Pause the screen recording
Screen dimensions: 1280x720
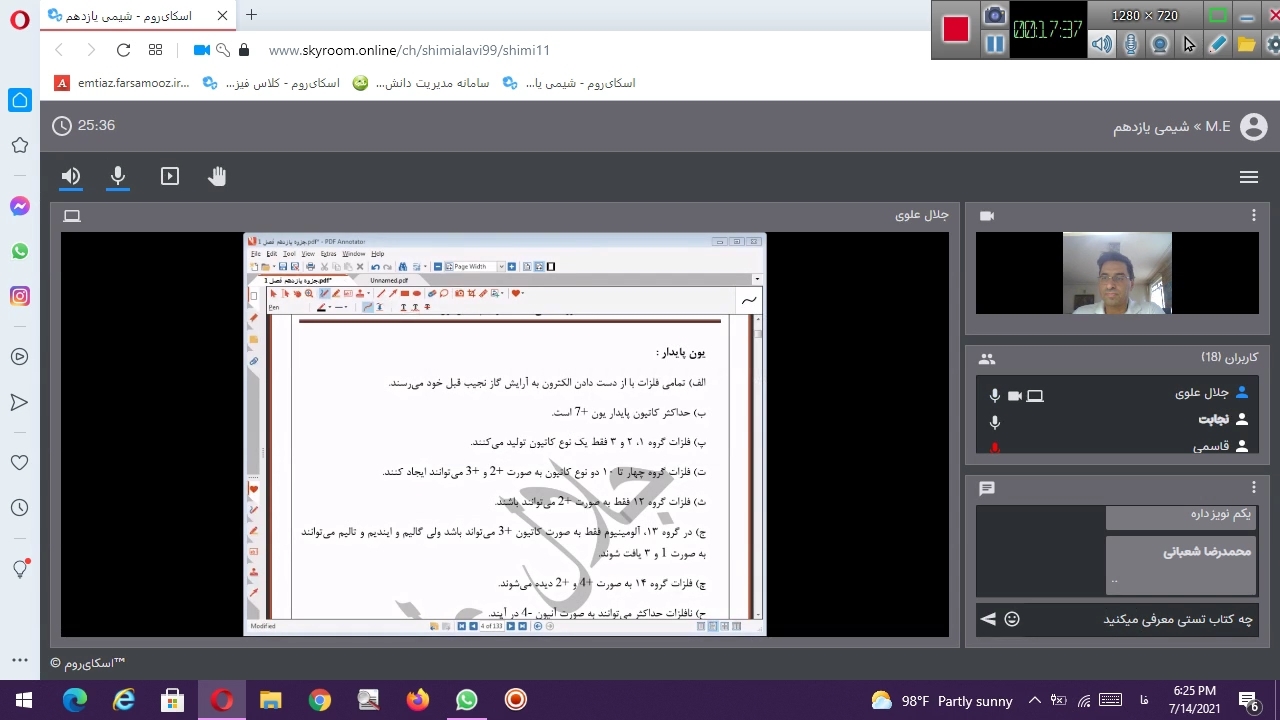click(x=994, y=44)
